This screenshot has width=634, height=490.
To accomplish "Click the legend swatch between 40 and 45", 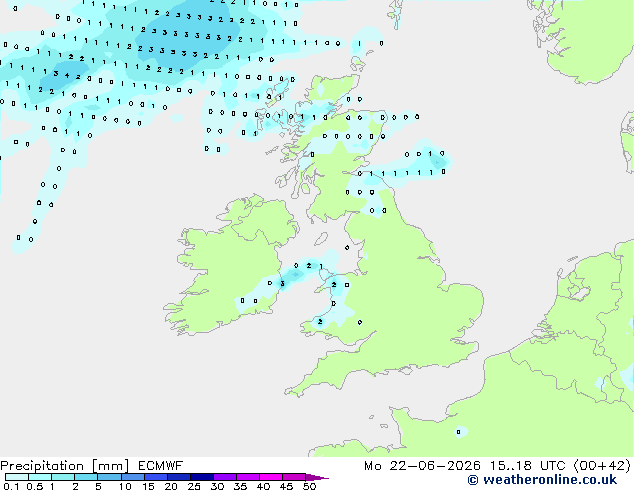I will coord(271,477).
